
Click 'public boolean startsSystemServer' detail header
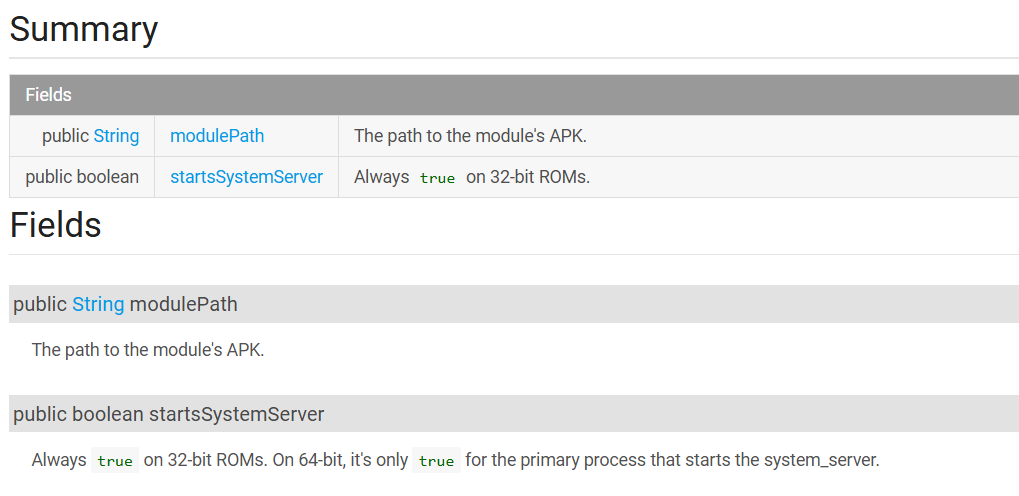514,414
